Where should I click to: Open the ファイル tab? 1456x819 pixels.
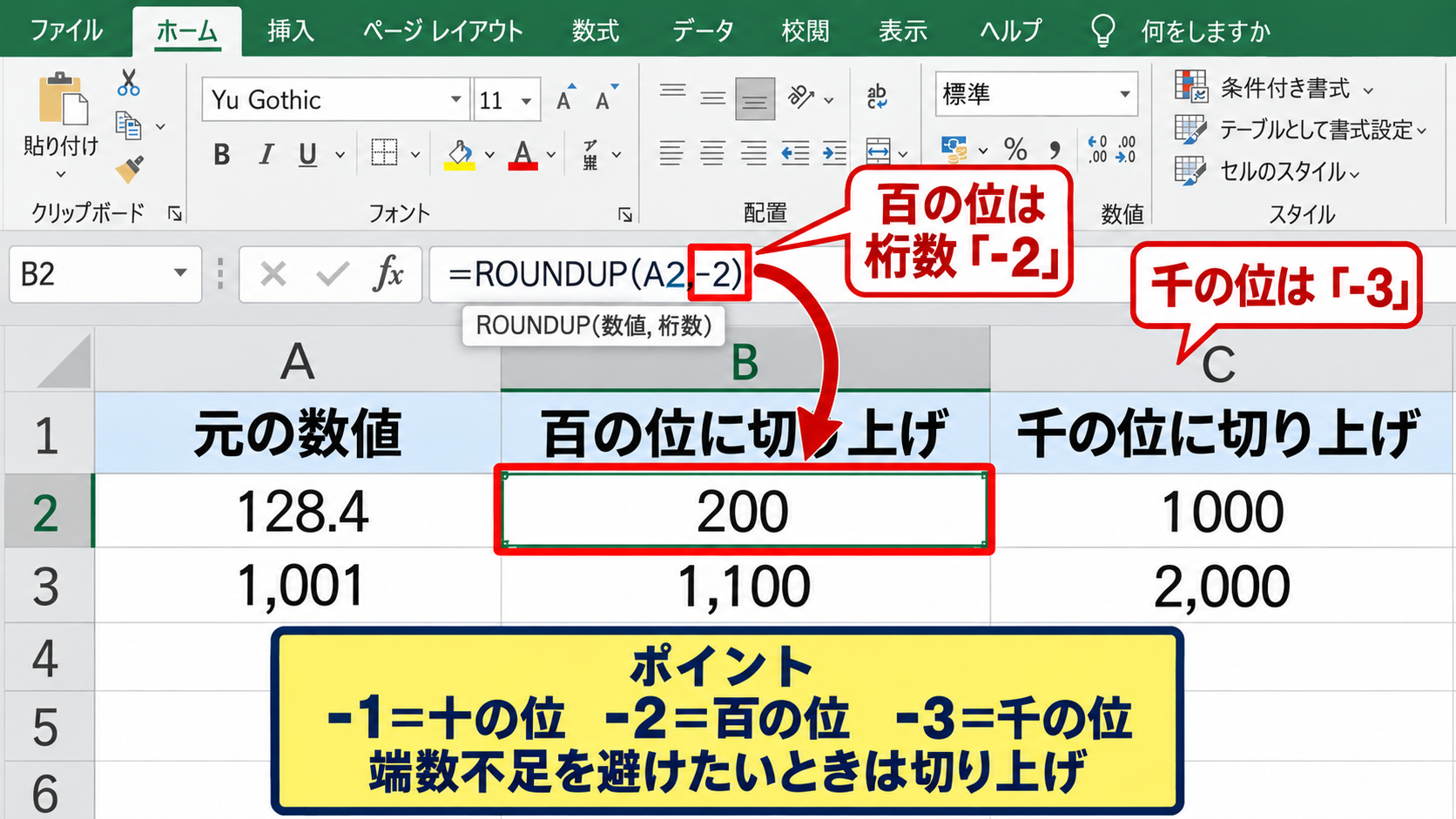click(66, 30)
